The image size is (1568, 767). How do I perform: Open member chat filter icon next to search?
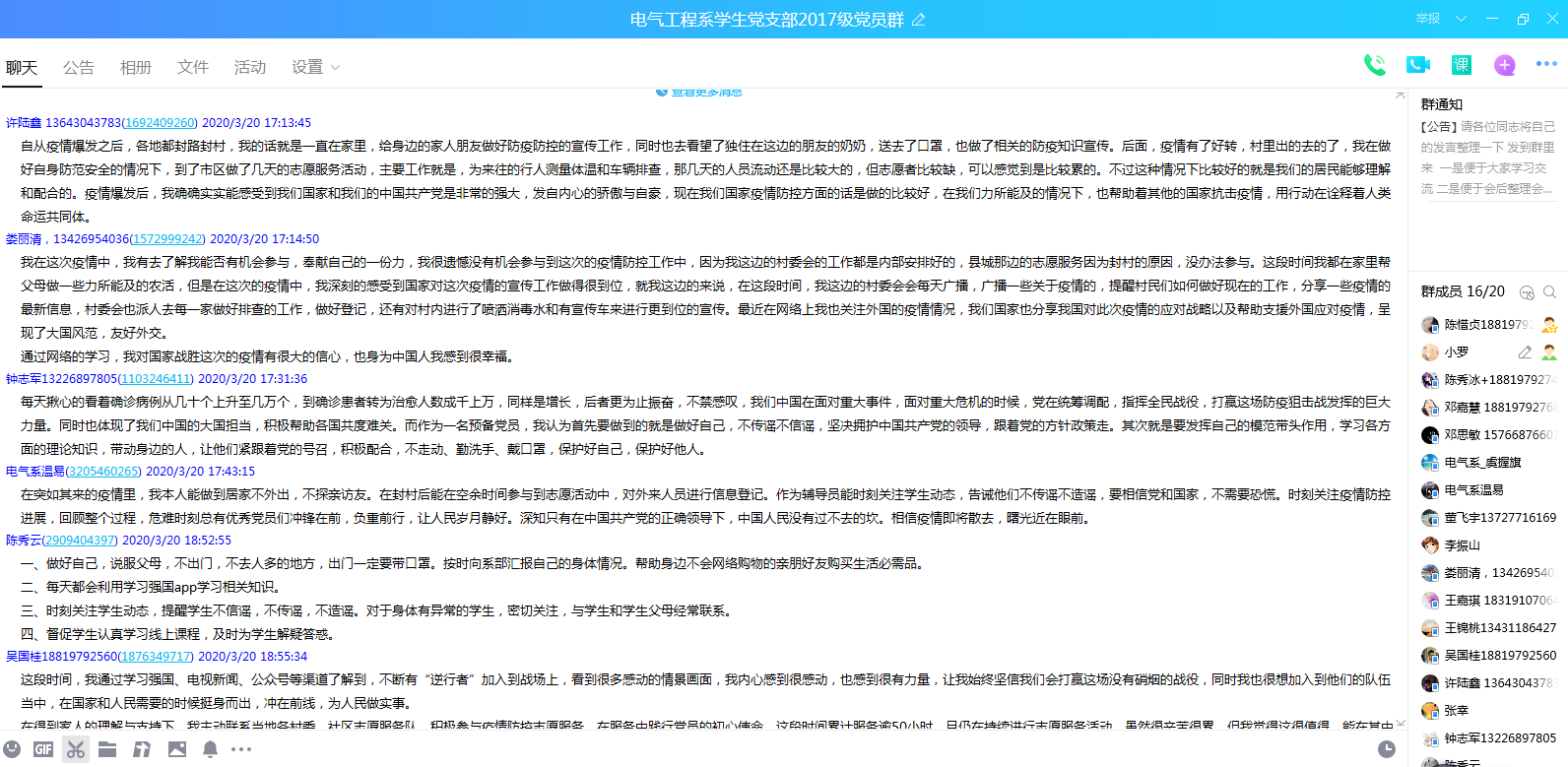pyautogui.click(x=1527, y=292)
